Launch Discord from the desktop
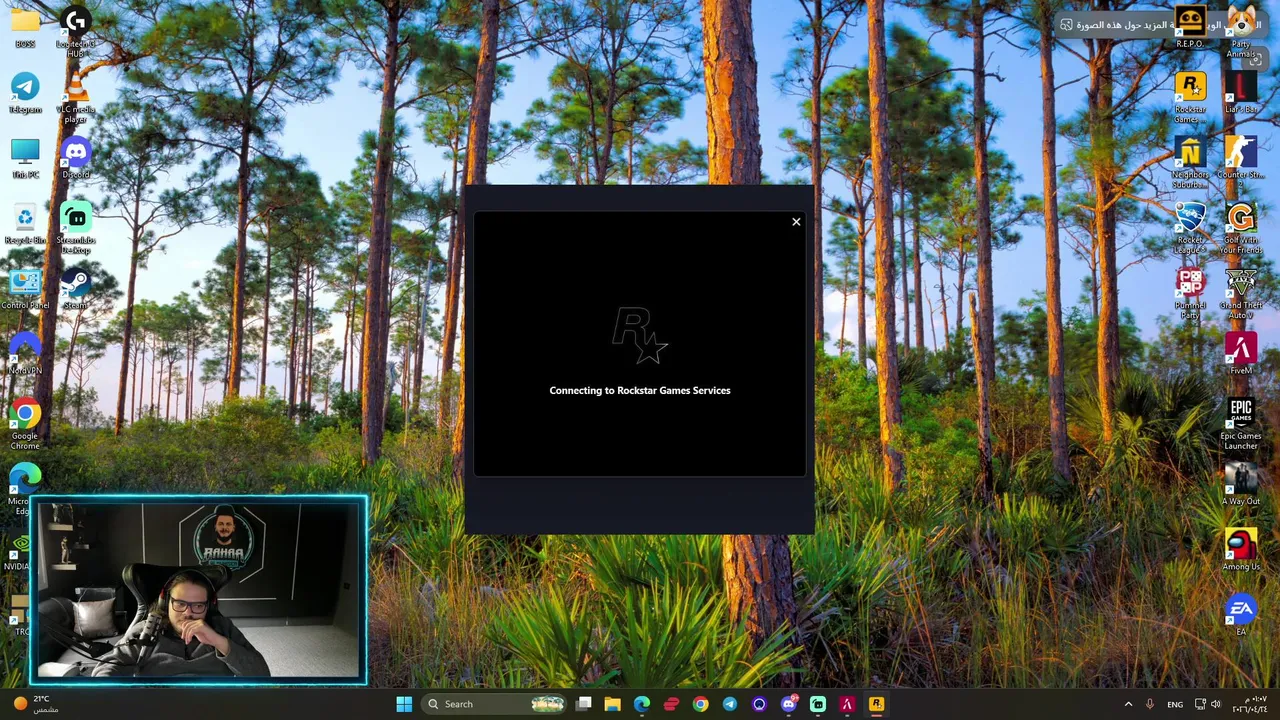This screenshot has width=1280, height=720. point(75,159)
